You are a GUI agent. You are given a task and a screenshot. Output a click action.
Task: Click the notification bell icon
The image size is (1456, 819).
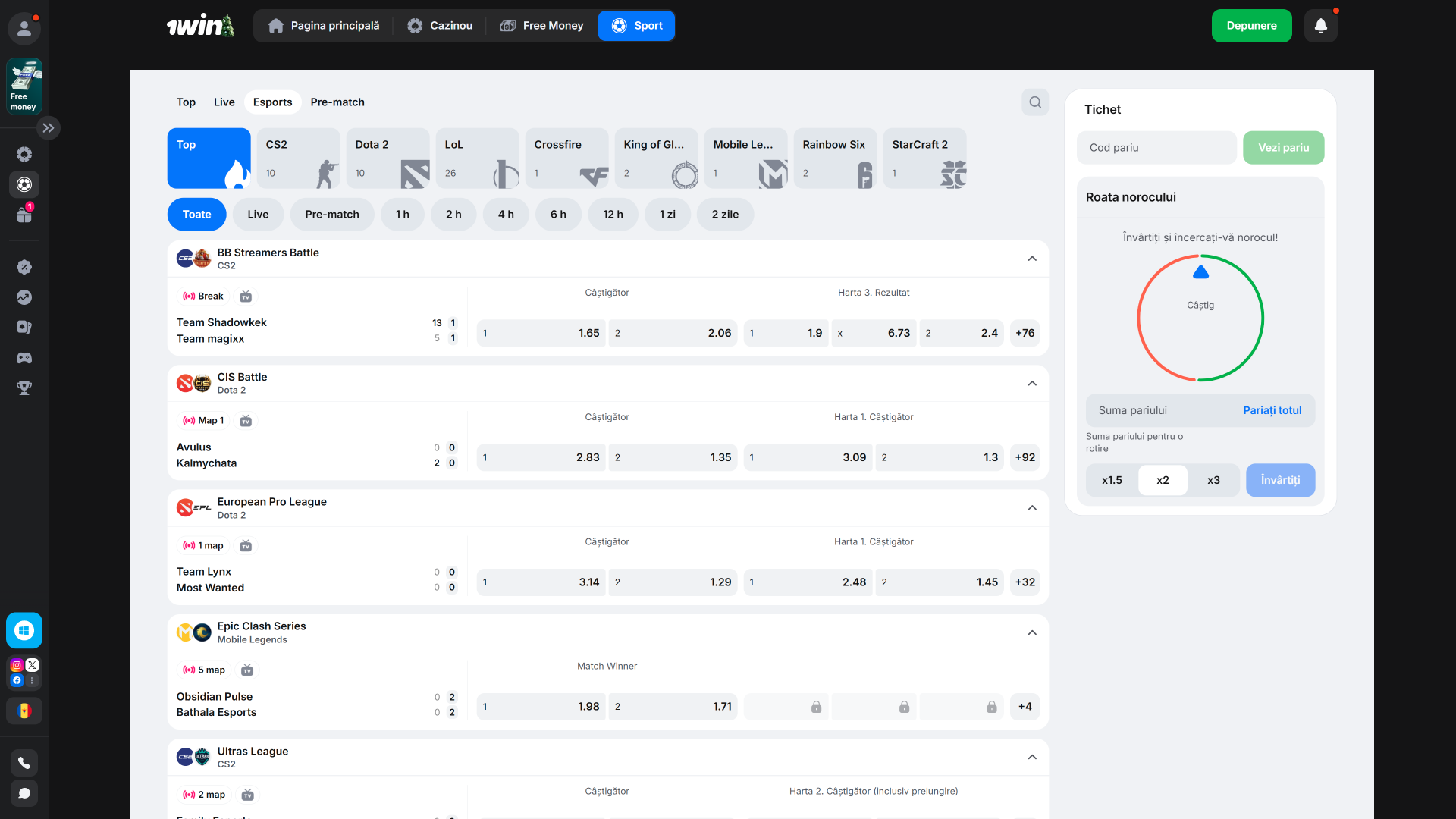coord(1320,26)
